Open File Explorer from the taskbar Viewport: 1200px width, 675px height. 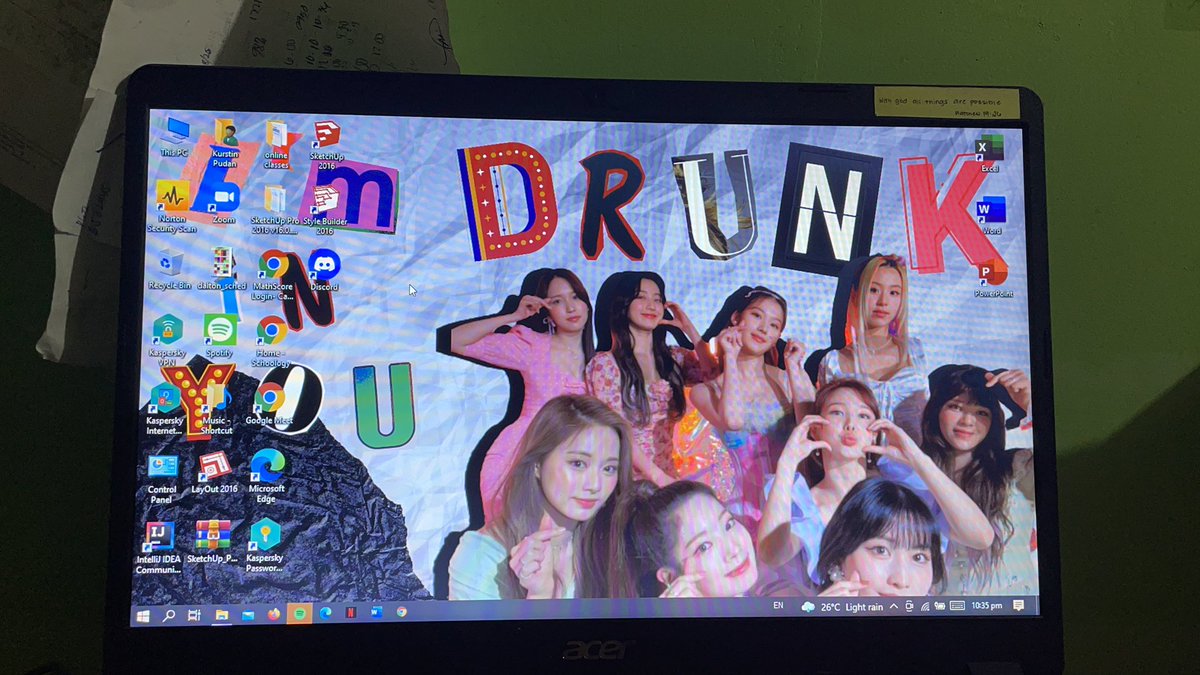coord(221,613)
